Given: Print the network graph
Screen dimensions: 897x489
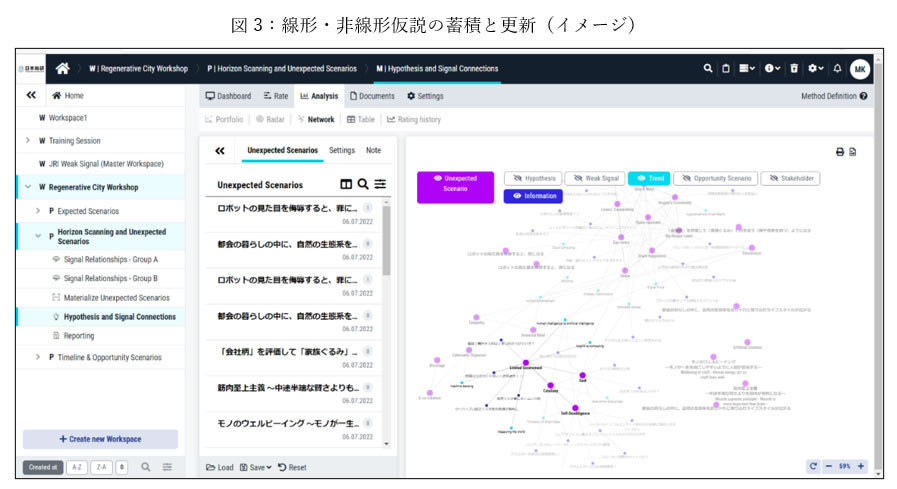Looking at the screenshot, I should click(x=839, y=152).
